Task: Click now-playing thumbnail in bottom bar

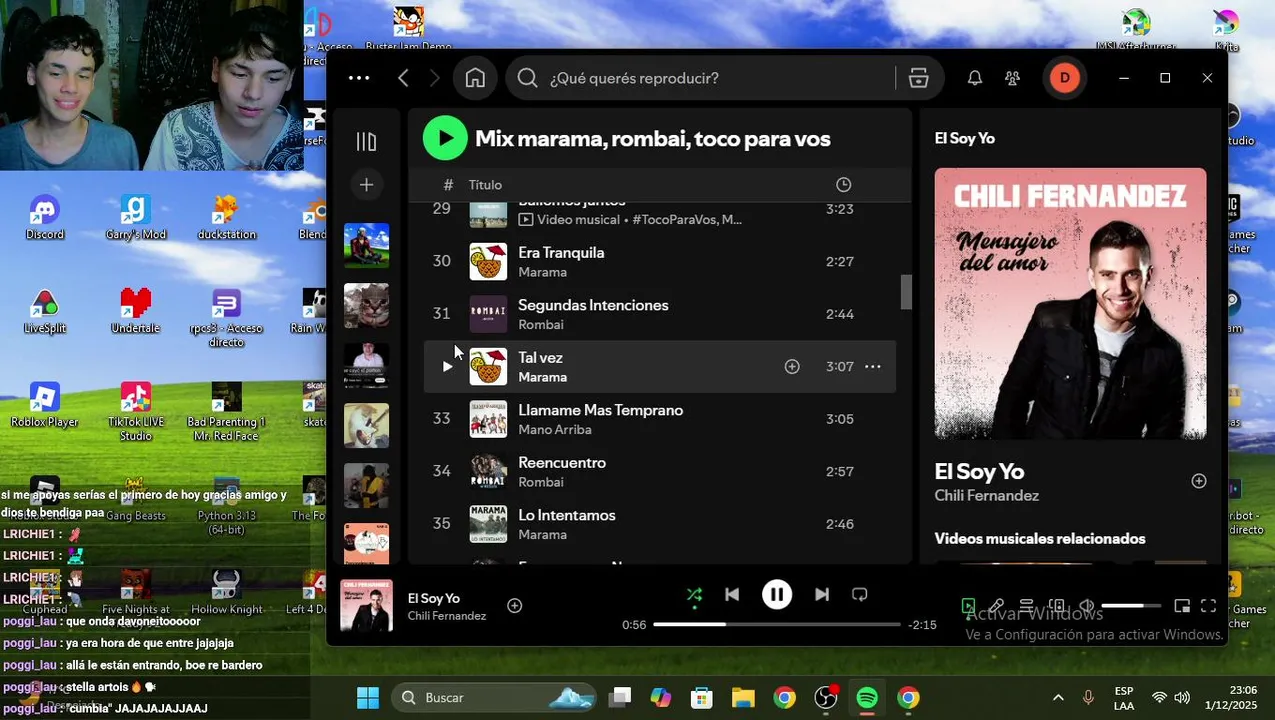Action: coord(366,606)
